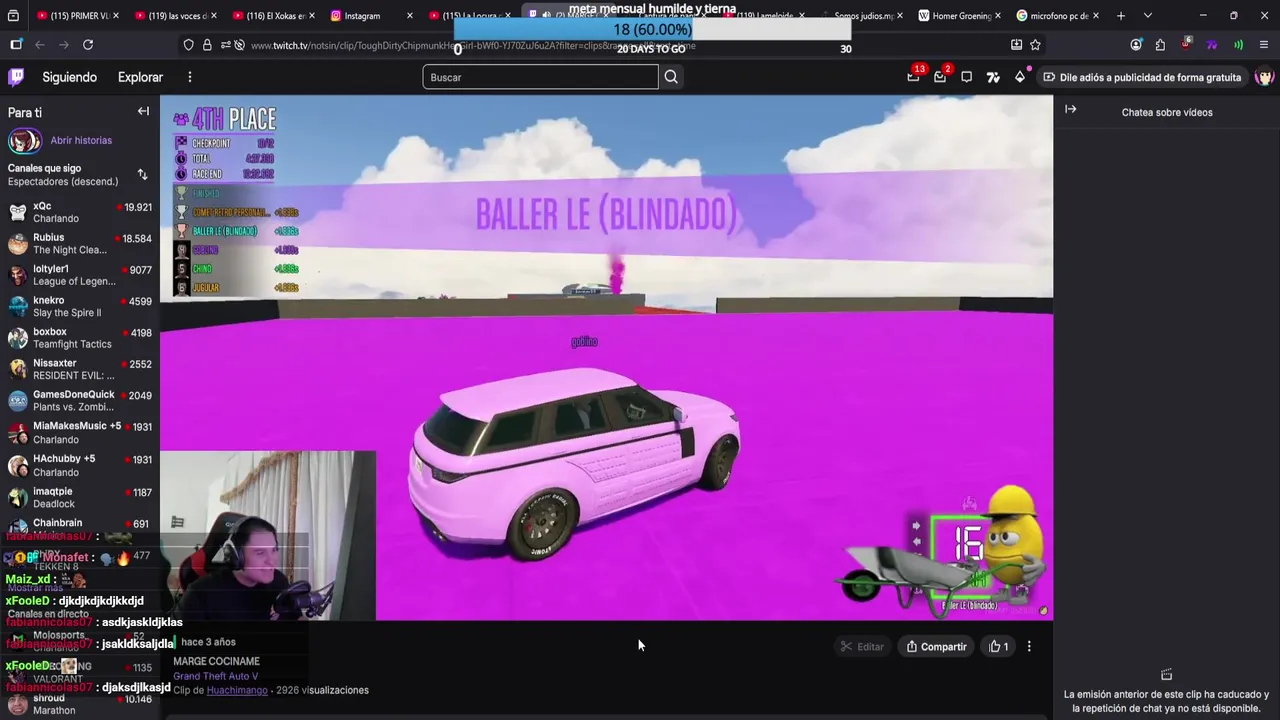Screen dimensions: 1280x720
Task: Like the clip with thumbs up
Action: pyautogui.click(x=998, y=647)
